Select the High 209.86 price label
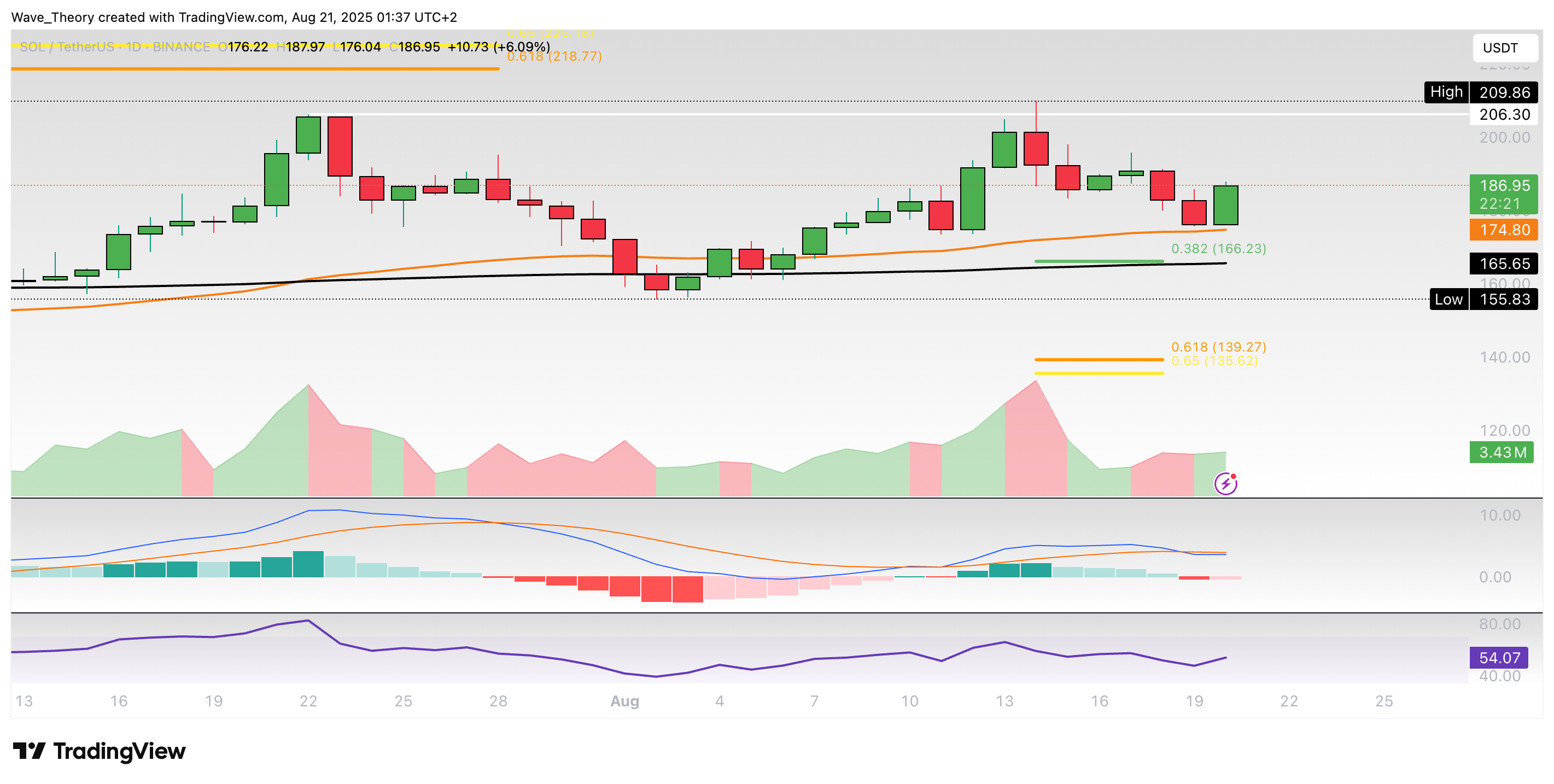The image size is (1554, 784). coord(1481,92)
